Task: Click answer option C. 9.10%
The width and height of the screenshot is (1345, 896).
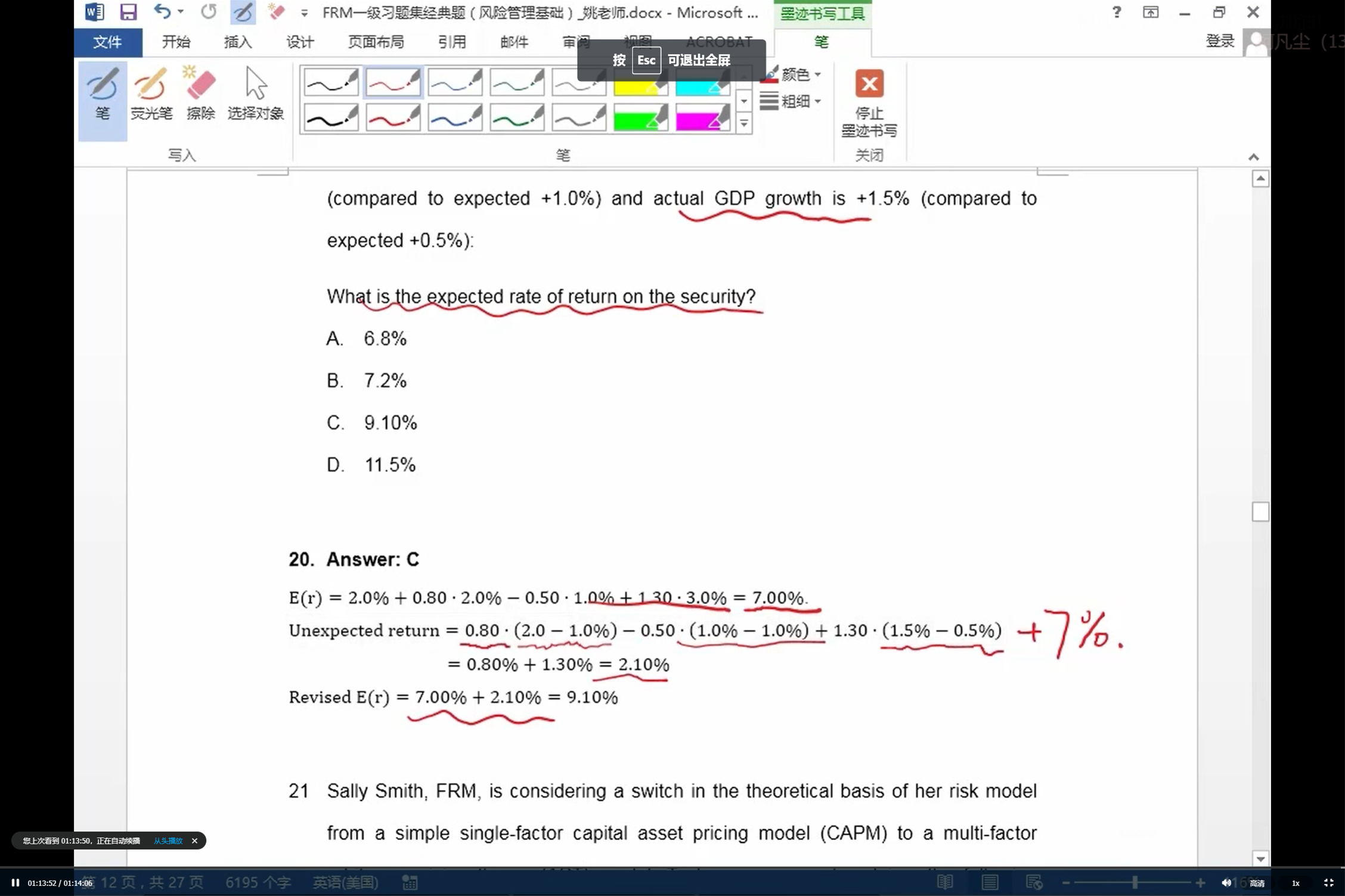Action: click(372, 423)
